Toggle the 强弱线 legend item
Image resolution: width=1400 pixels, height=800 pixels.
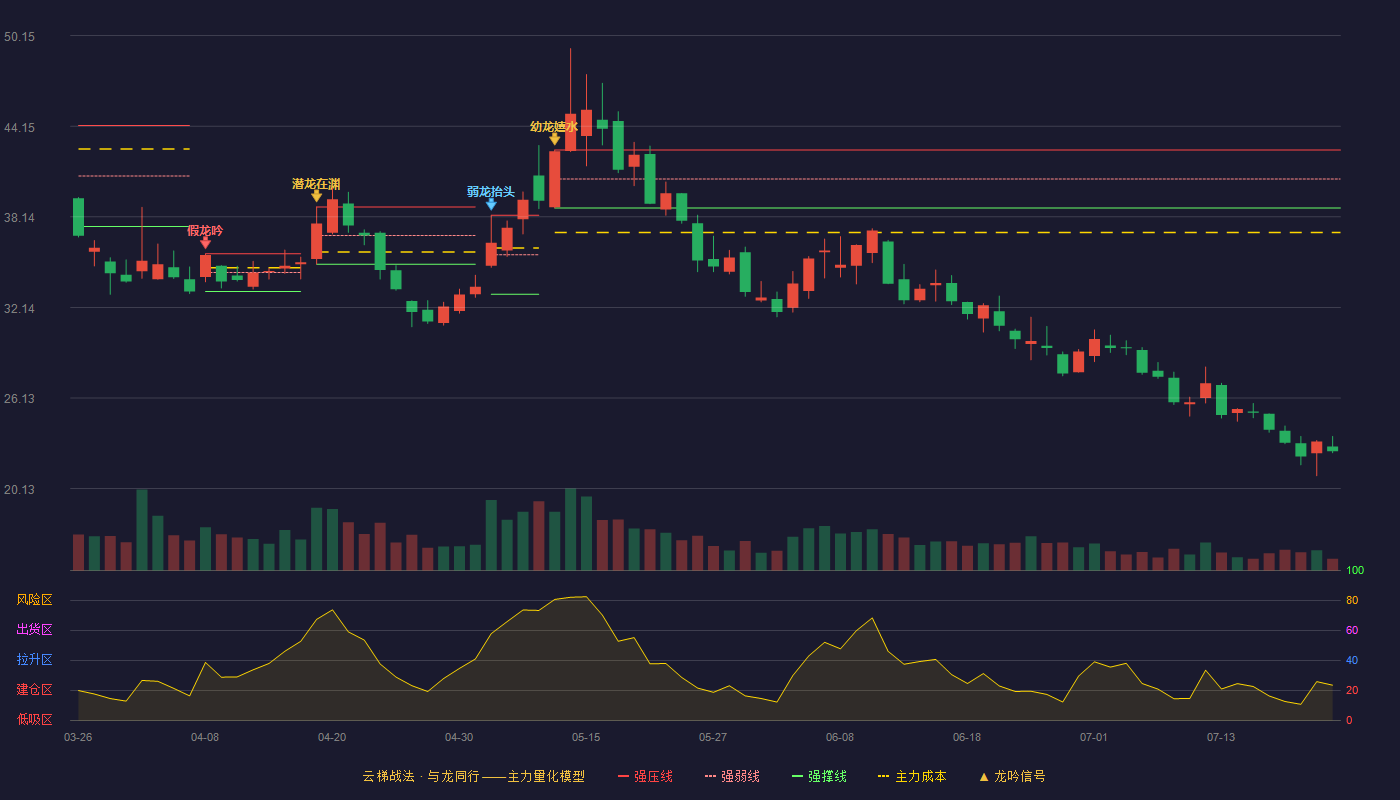click(732, 776)
